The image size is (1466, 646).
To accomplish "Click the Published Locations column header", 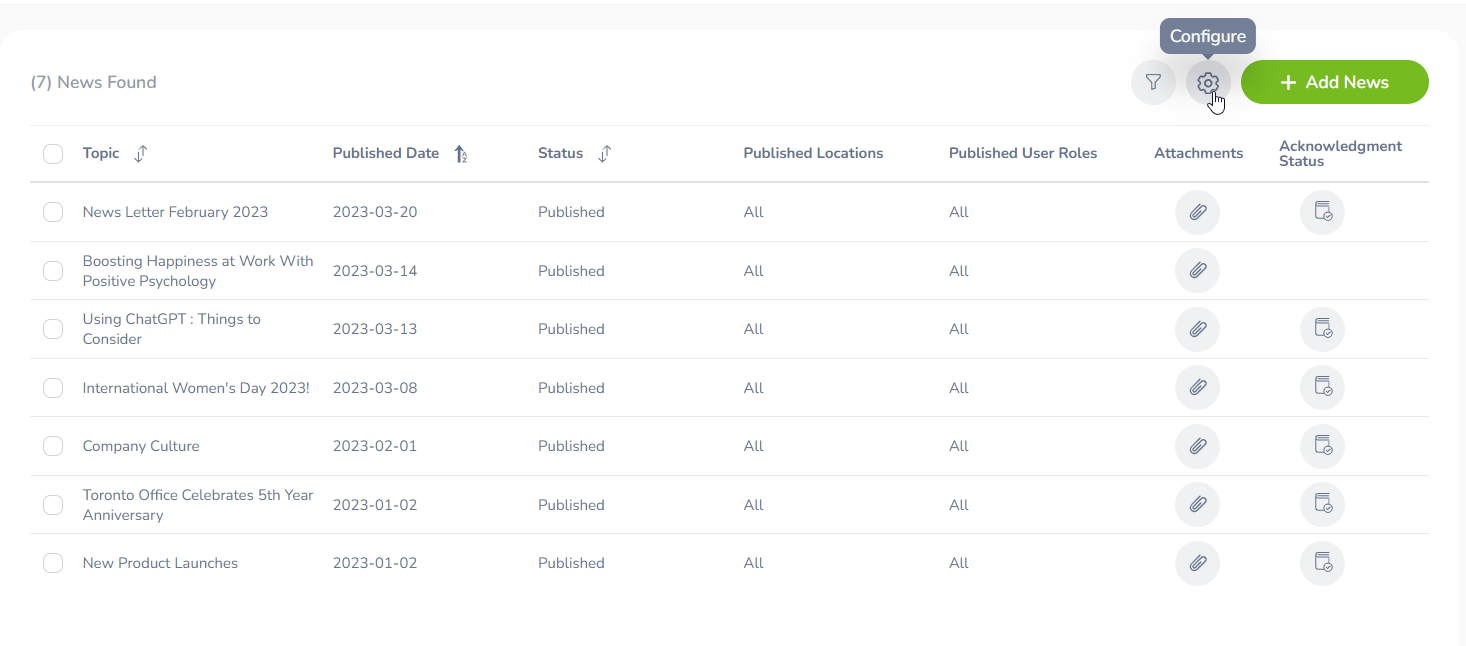I will 813,153.
